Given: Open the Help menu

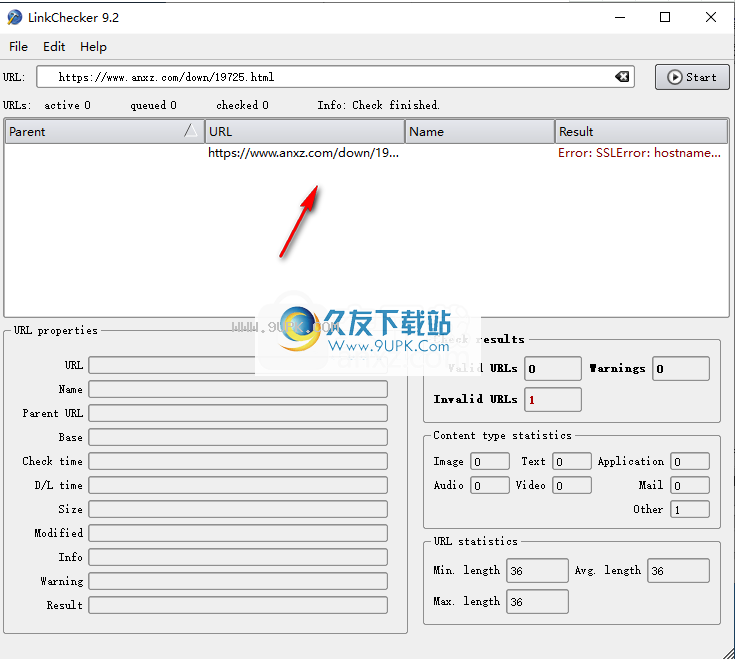Looking at the screenshot, I should tap(93, 47).
